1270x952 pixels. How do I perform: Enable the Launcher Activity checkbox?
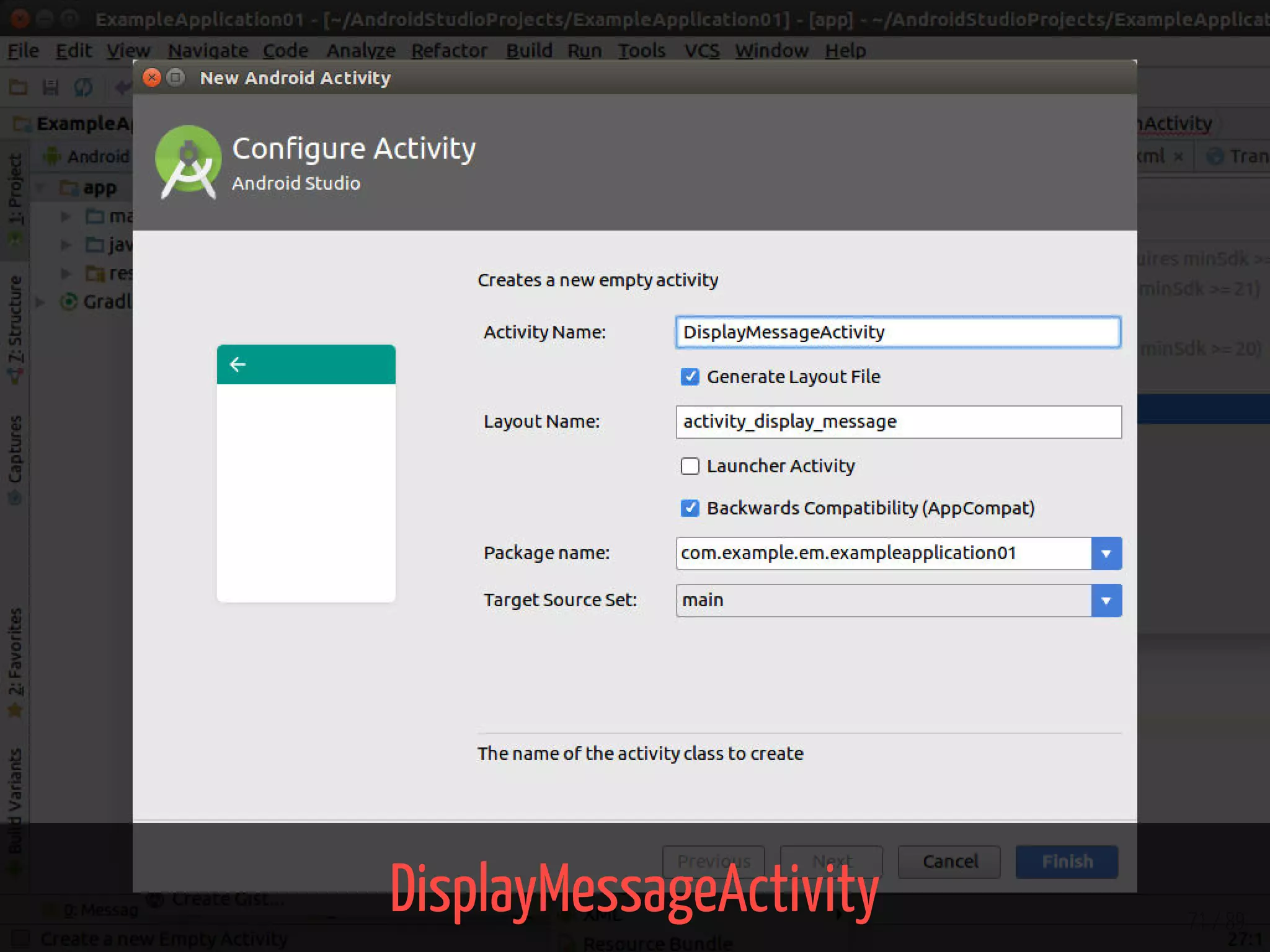coord(690,466)
